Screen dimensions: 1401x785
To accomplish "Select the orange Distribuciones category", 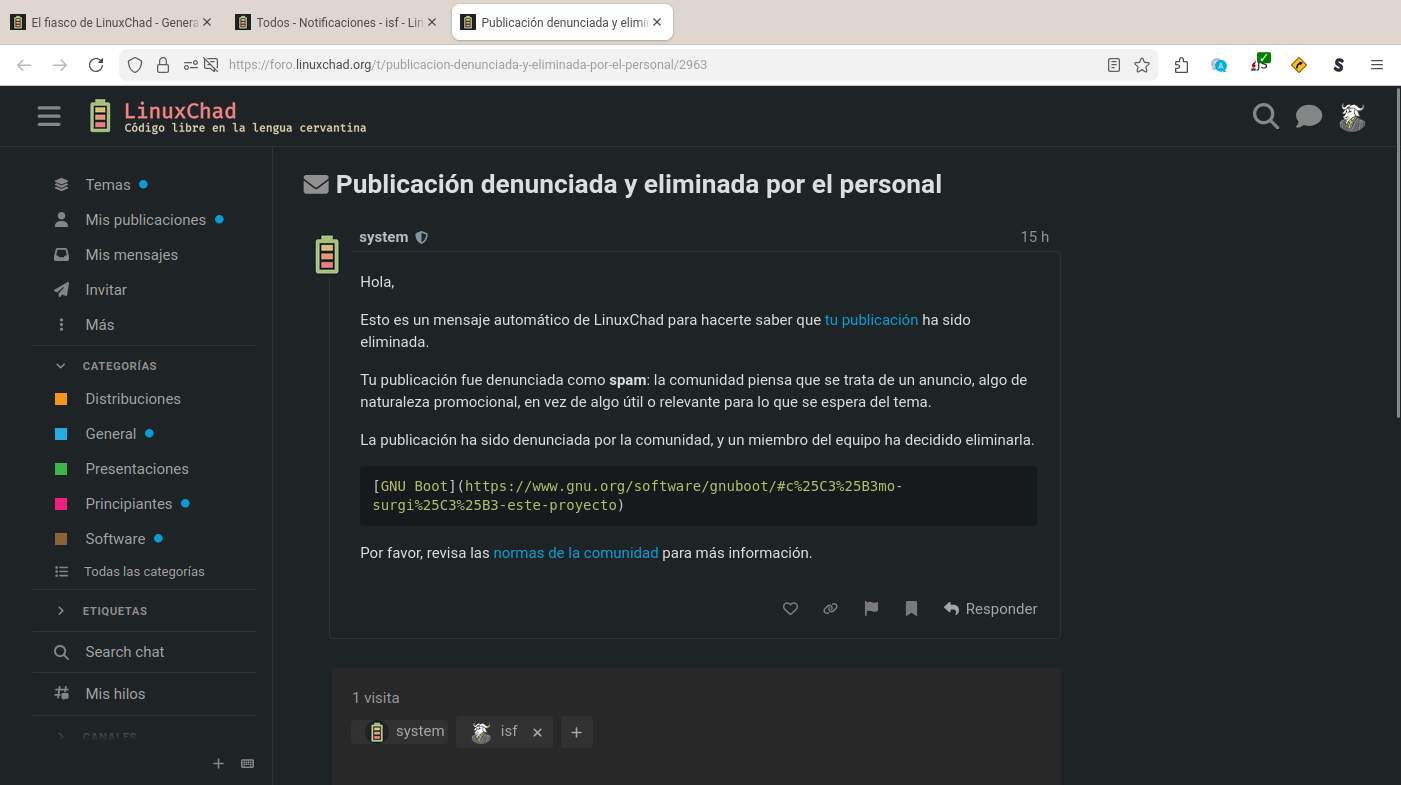I will (132, 399).
